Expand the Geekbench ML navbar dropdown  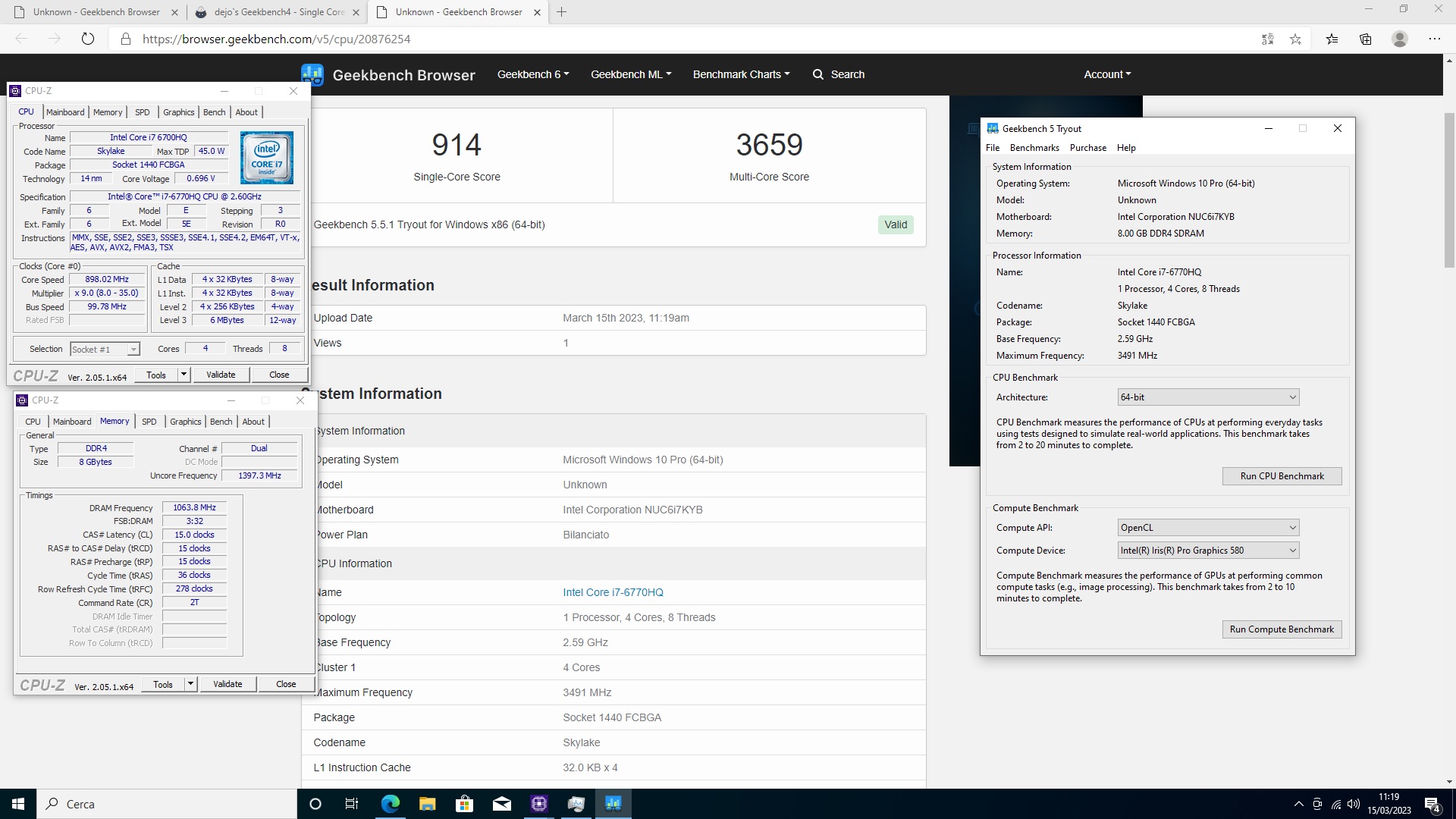point(631,74)
